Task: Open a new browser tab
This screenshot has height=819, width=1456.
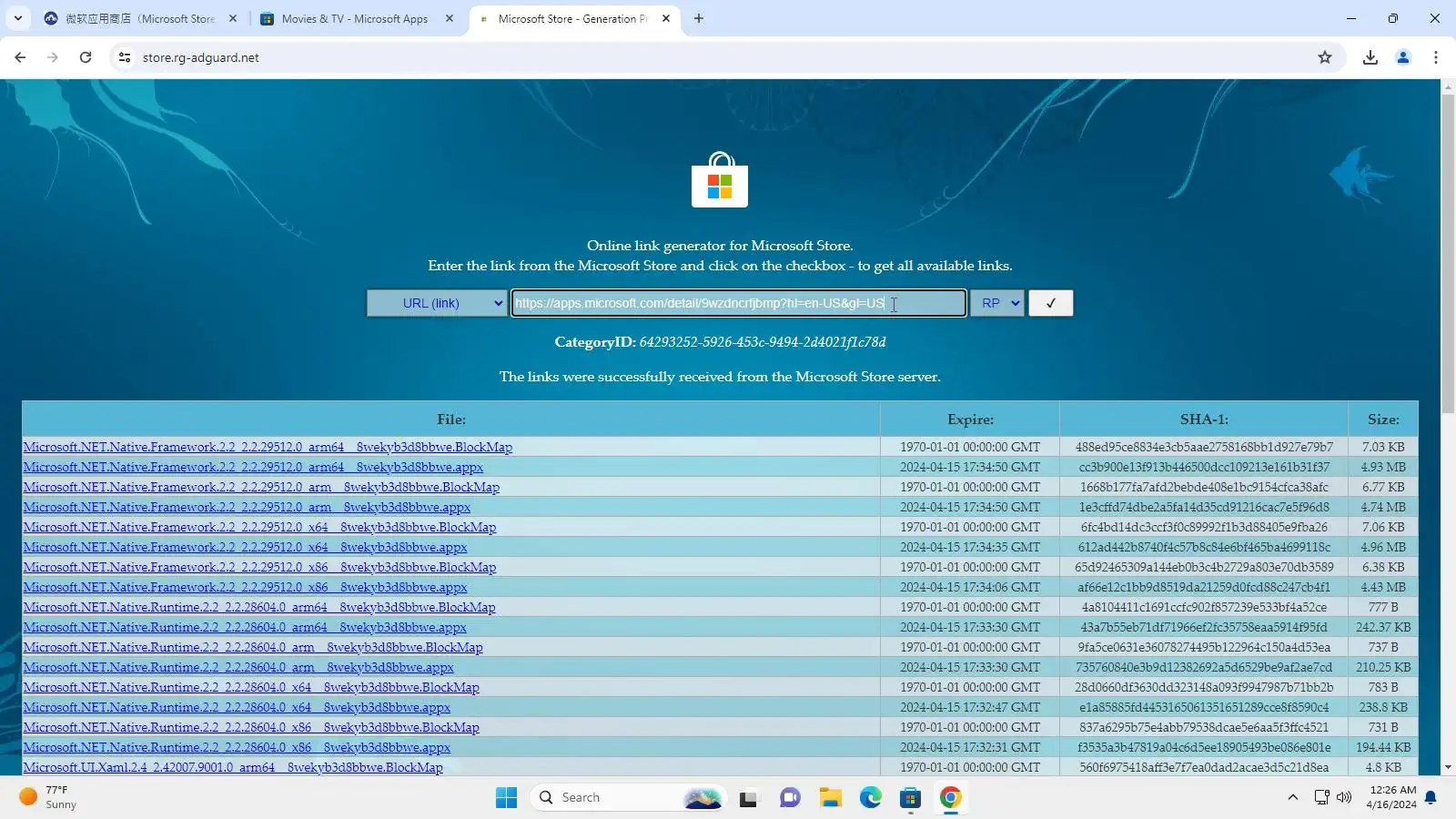Action: (x=699, y=18)
